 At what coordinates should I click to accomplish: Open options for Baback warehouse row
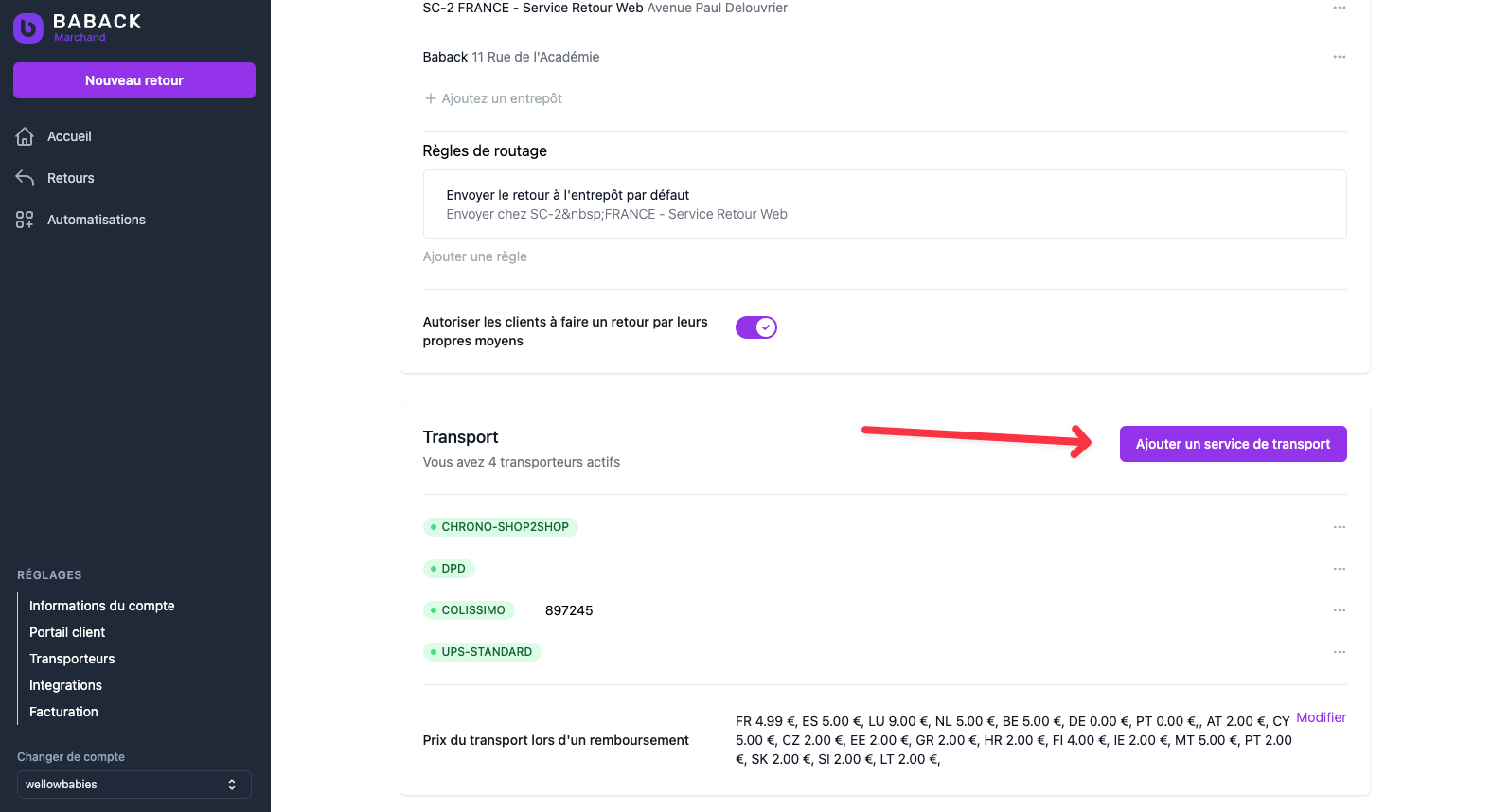coord(1339,57)
